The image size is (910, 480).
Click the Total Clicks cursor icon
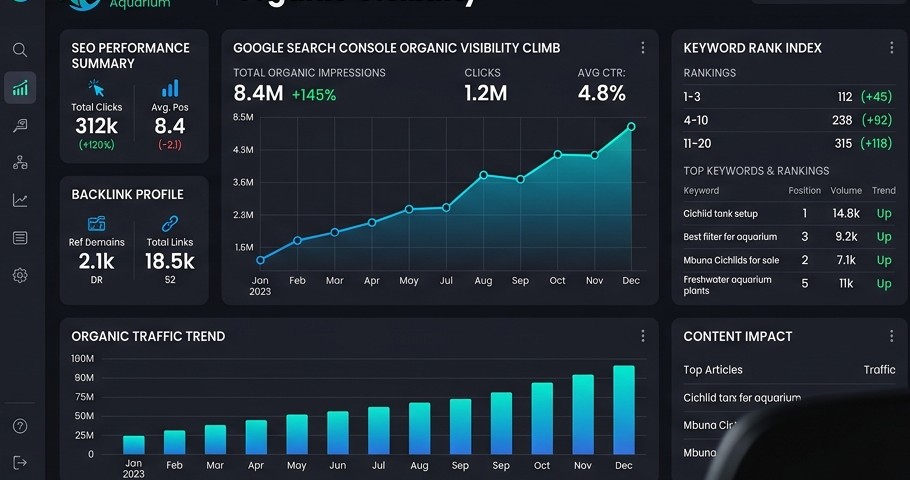(x=96, y=88)
